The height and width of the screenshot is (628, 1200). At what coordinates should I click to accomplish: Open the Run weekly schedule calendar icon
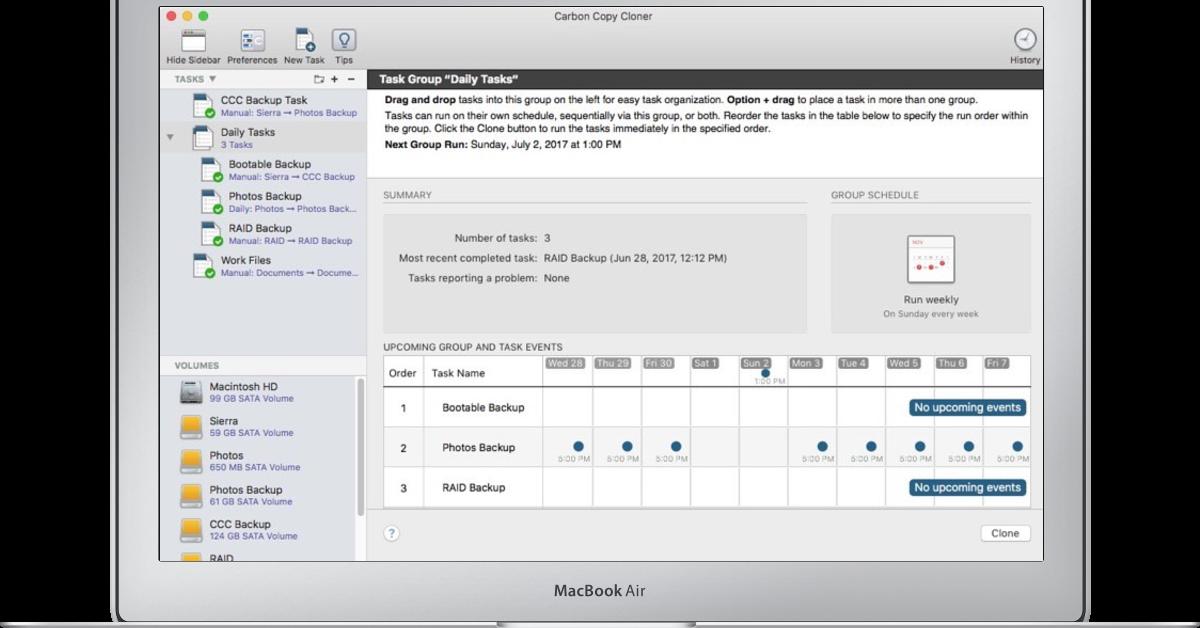[x=931, y=260]
